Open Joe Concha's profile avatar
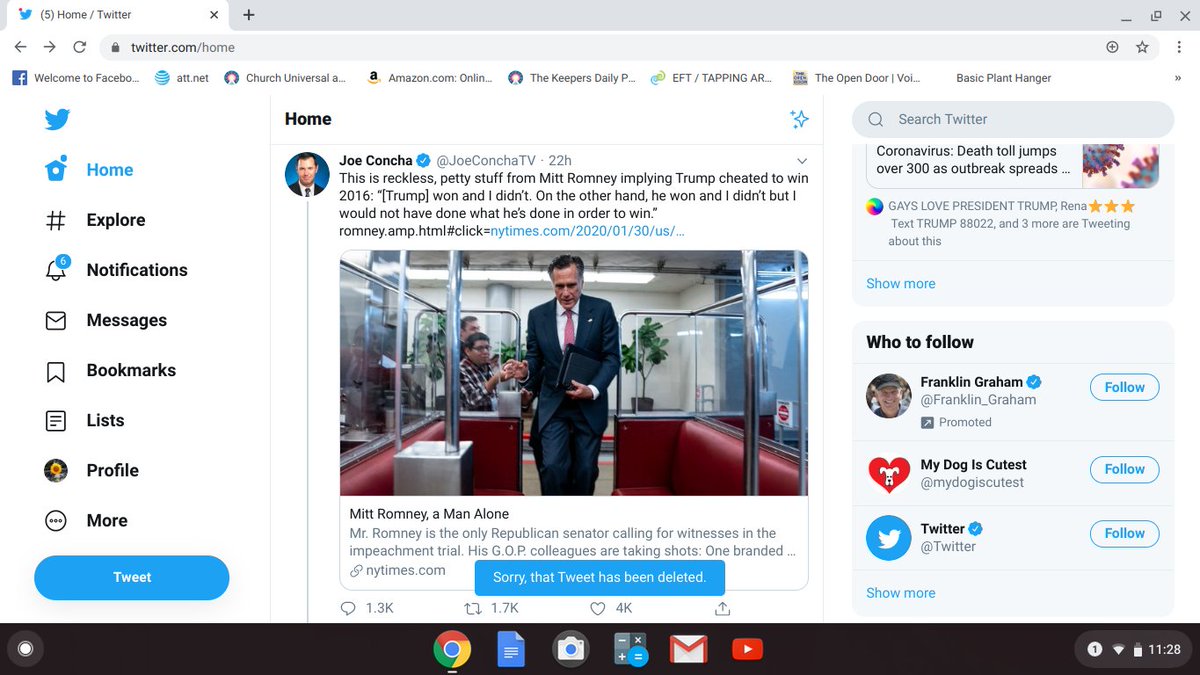 click(x=307, y=175)
